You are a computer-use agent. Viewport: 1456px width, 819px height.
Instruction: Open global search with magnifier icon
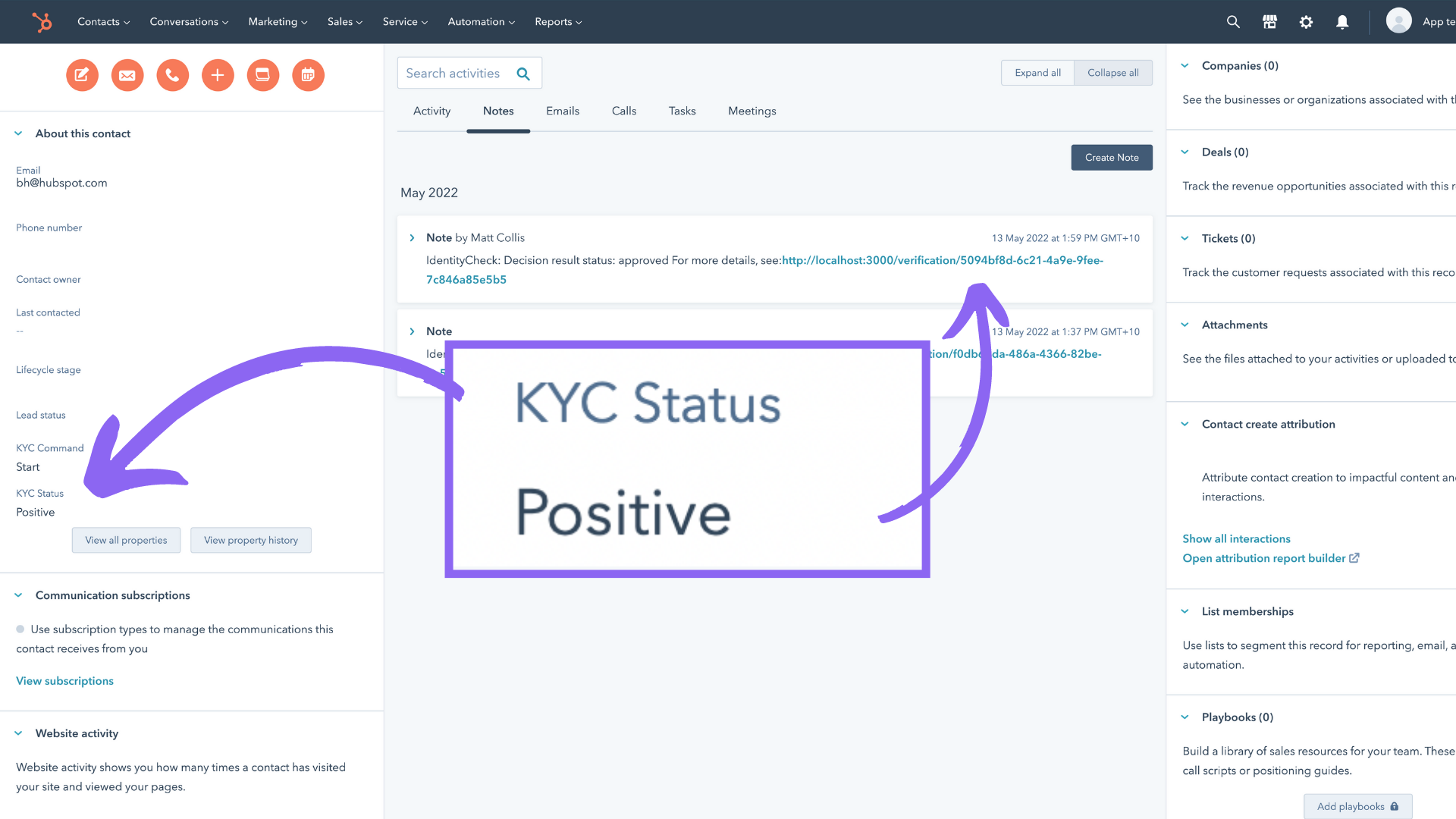[x=1232, y=22]
